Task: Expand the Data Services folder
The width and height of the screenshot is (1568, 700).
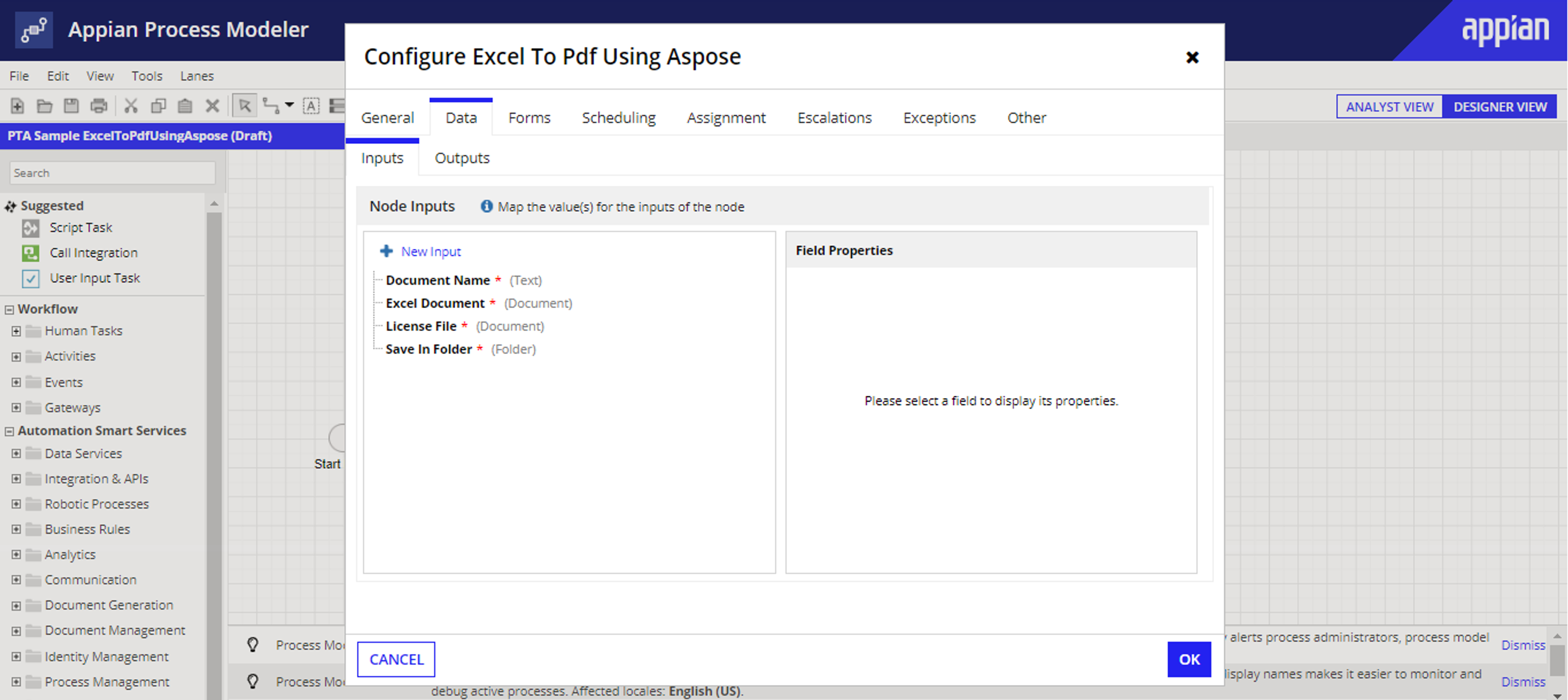Action: point(16,453)
